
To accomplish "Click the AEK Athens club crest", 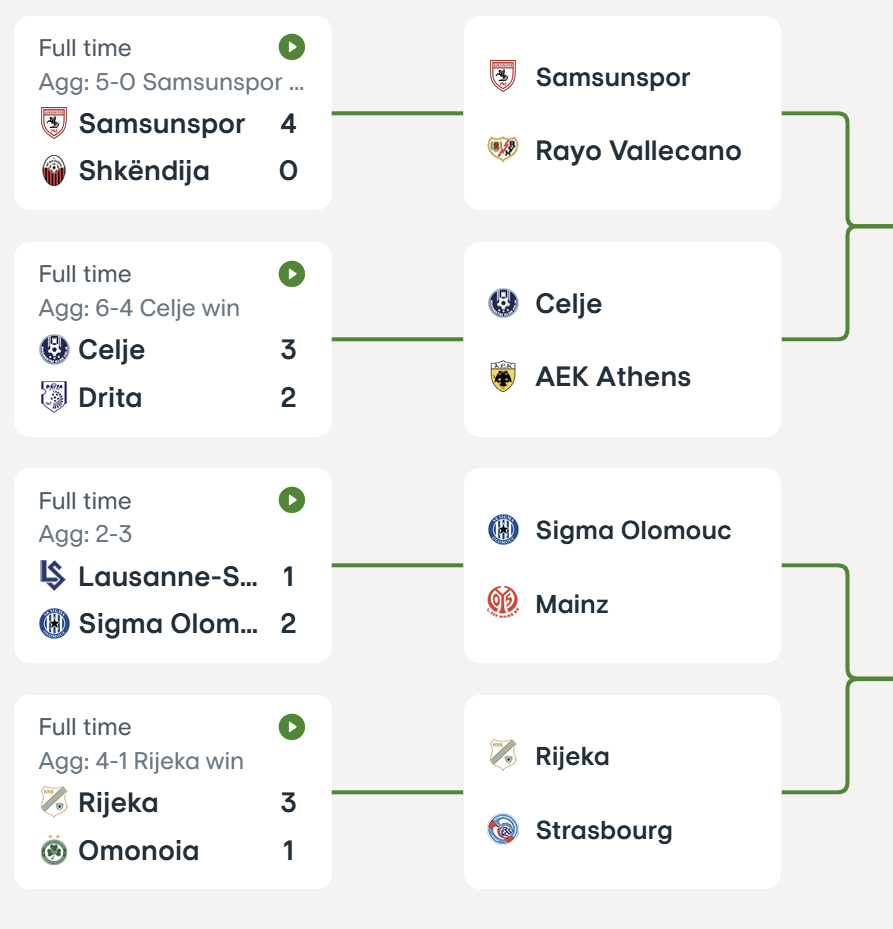I will tap(502, 377).
